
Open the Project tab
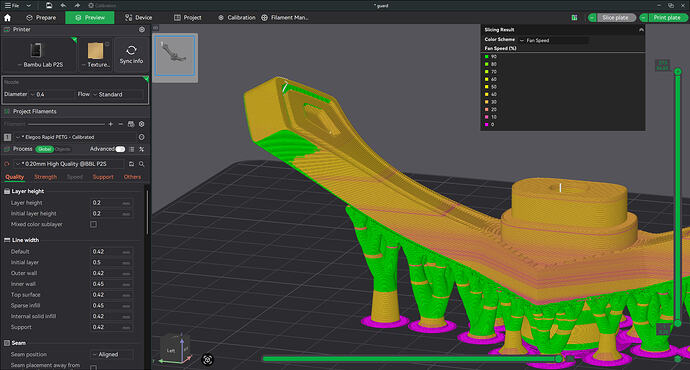pyautogui.click(x=188, y=18)
